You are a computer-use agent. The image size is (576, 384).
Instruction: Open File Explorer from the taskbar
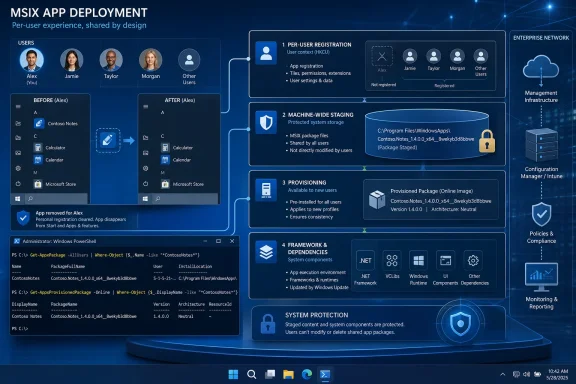point(288,374)
